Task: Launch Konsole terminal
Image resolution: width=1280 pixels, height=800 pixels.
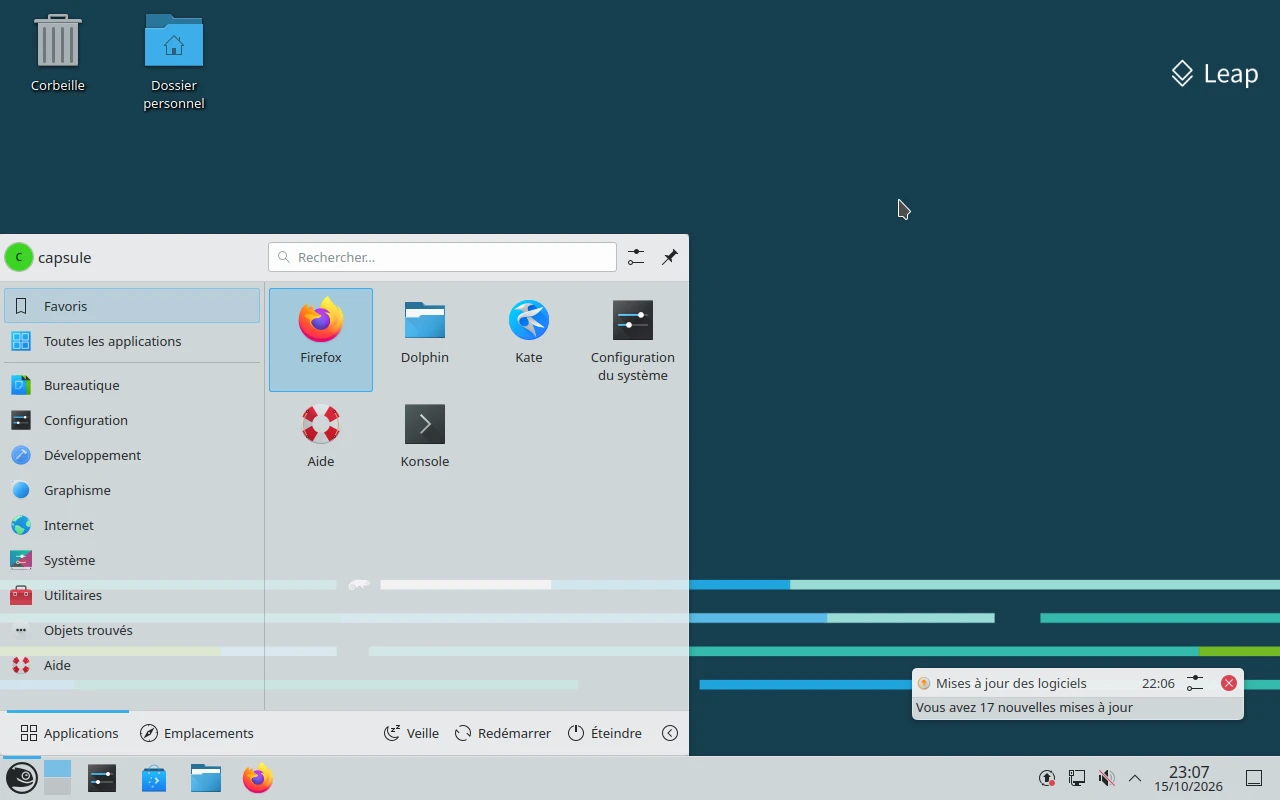Action: [x=425, y=443]
